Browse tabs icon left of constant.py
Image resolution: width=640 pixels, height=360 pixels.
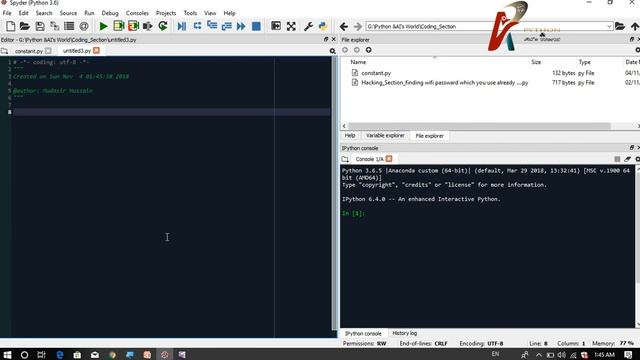tap(4, 51)
